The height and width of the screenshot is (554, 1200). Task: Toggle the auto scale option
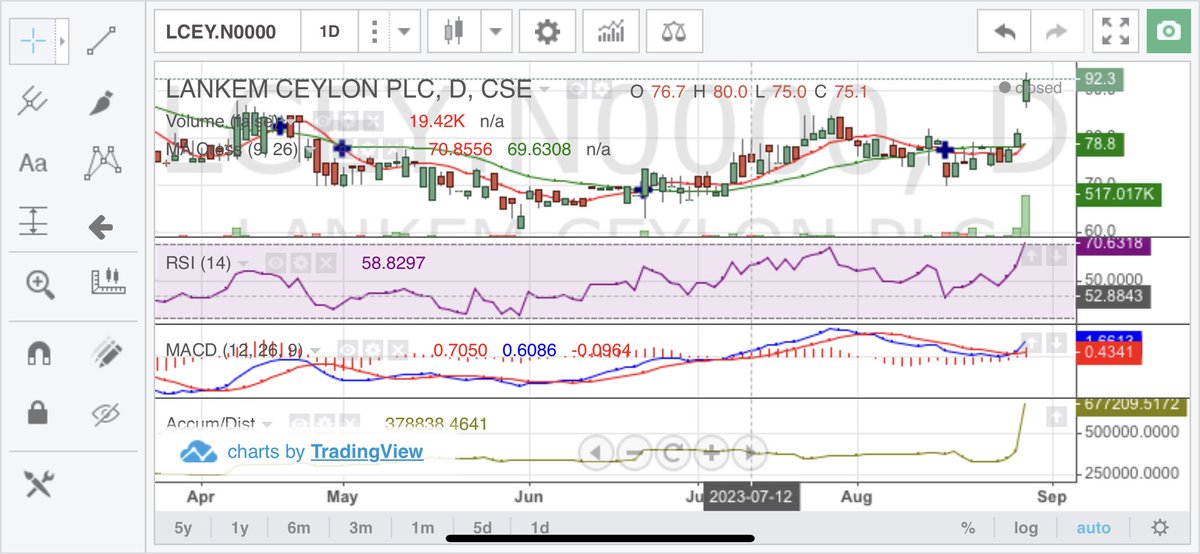1093,528
